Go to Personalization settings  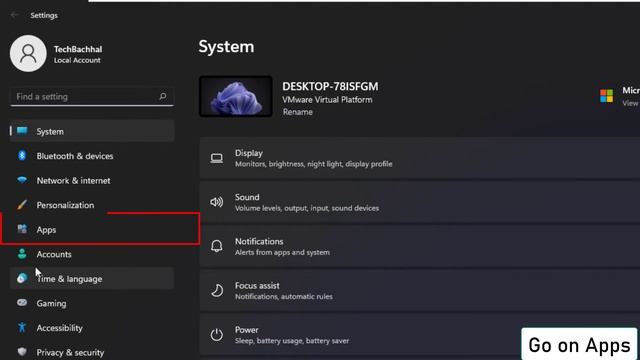pyautogui.click(x=92, y=205)
